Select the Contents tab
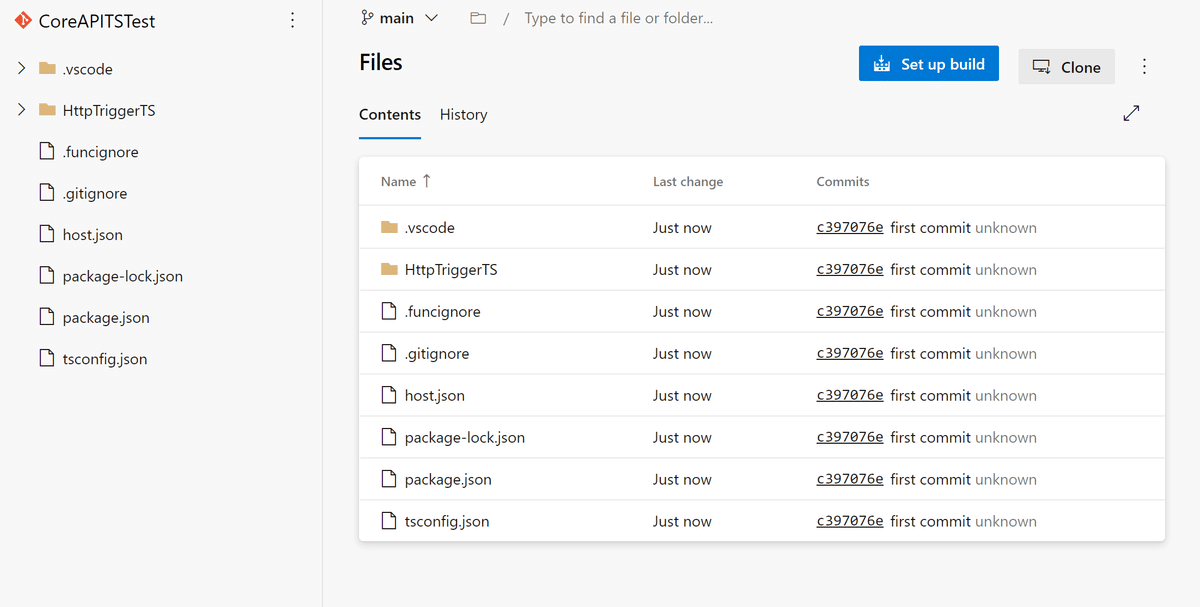 [x=390, y=114]
